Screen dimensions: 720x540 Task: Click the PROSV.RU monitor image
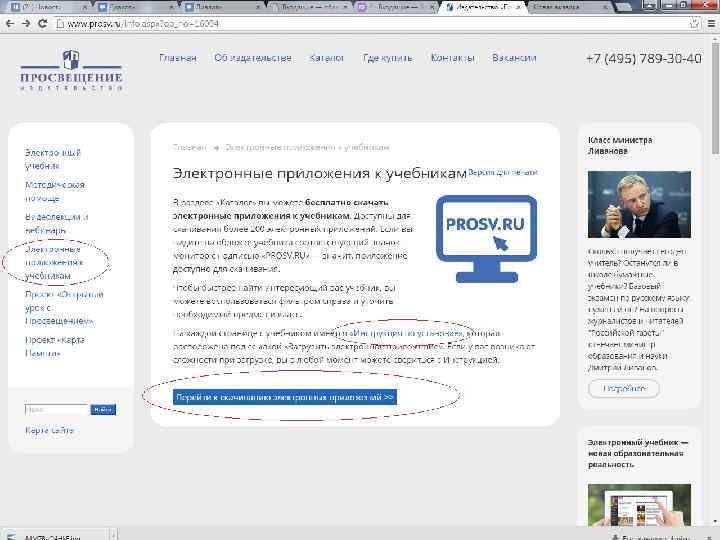point(486,238)
